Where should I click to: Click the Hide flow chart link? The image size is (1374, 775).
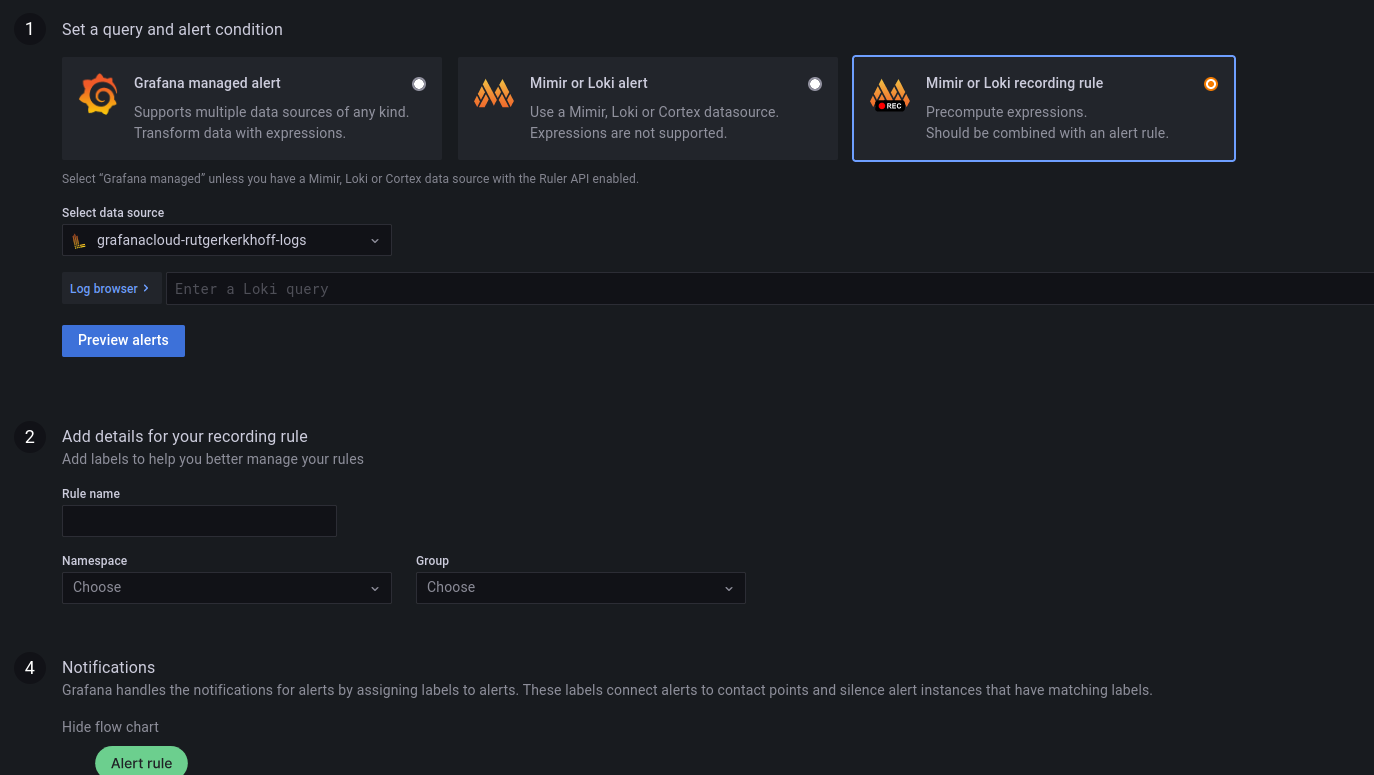(110, 727)
